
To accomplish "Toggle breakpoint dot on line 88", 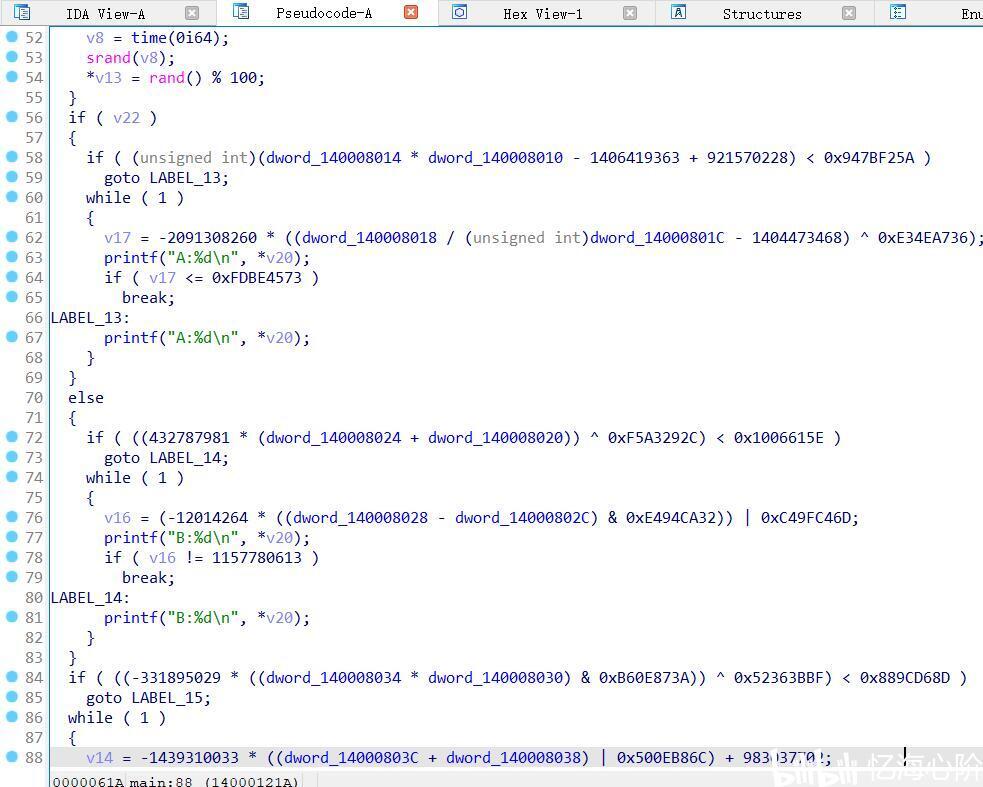I will point(11,757).
